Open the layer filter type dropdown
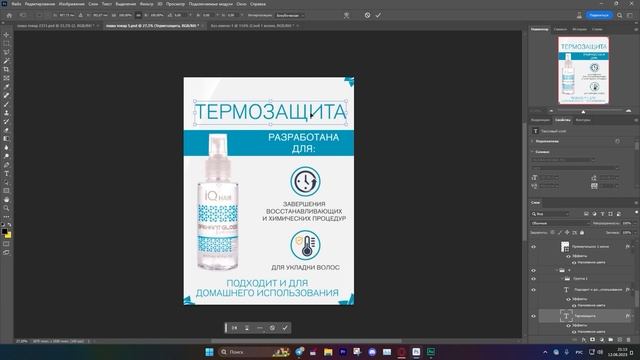640x360 pixels. tap(550, 214)
